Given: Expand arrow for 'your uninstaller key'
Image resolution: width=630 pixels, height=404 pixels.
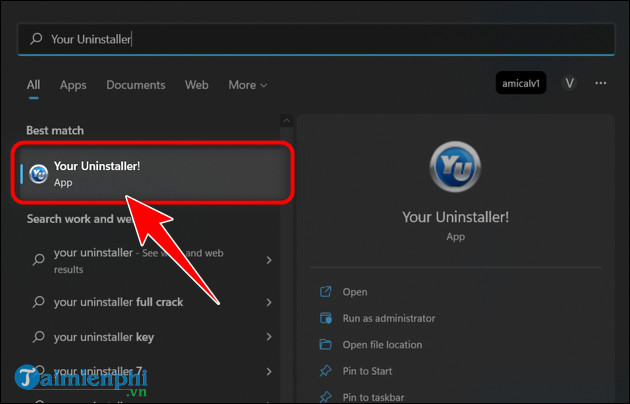Looking at the screenshot, I should 269,337.
